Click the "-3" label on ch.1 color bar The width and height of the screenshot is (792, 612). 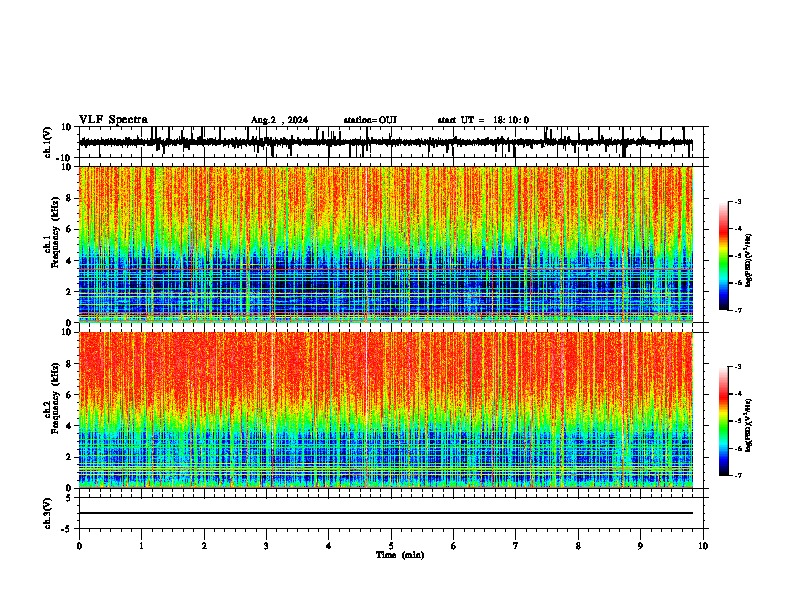pos(738,201)
